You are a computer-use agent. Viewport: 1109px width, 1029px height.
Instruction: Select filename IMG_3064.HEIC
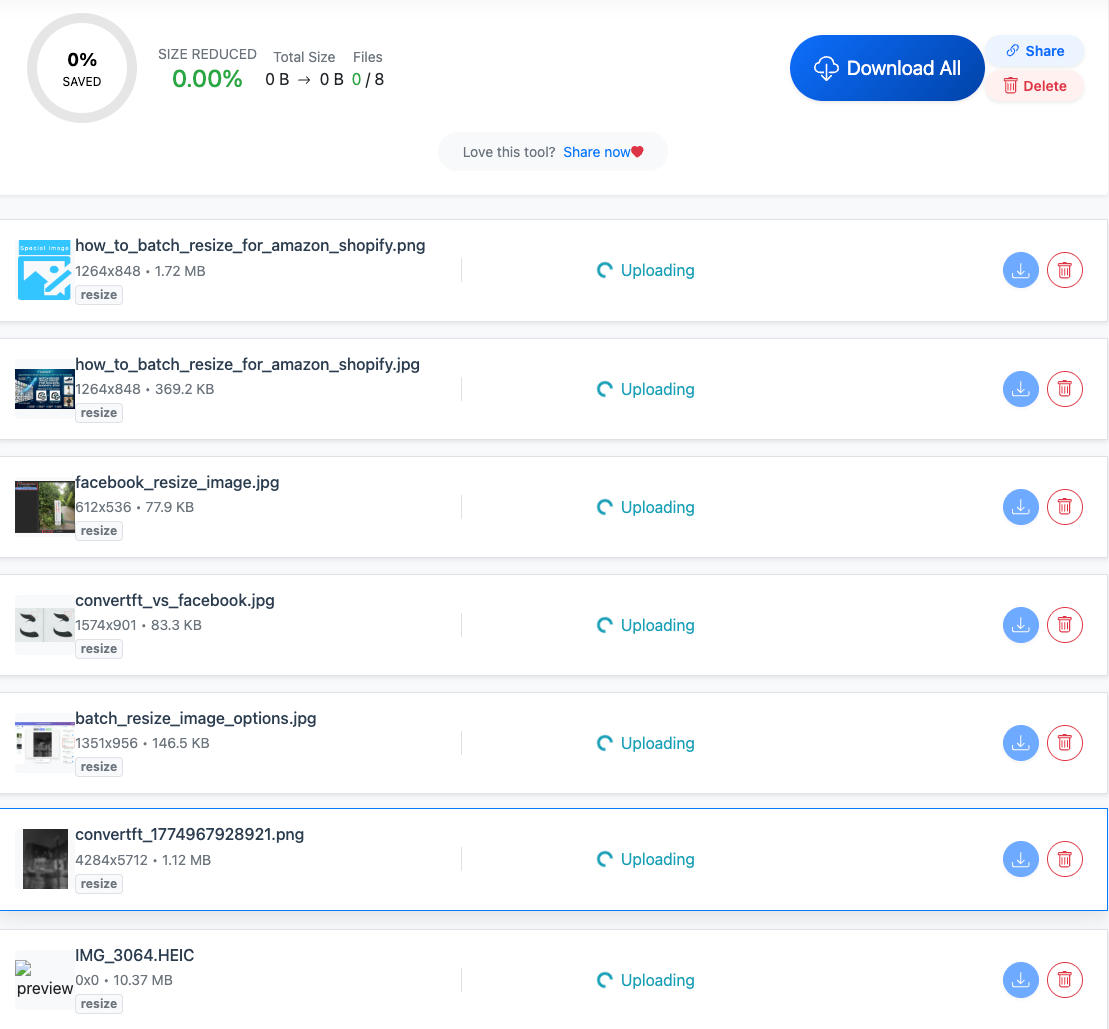click(x=134, y=956)
